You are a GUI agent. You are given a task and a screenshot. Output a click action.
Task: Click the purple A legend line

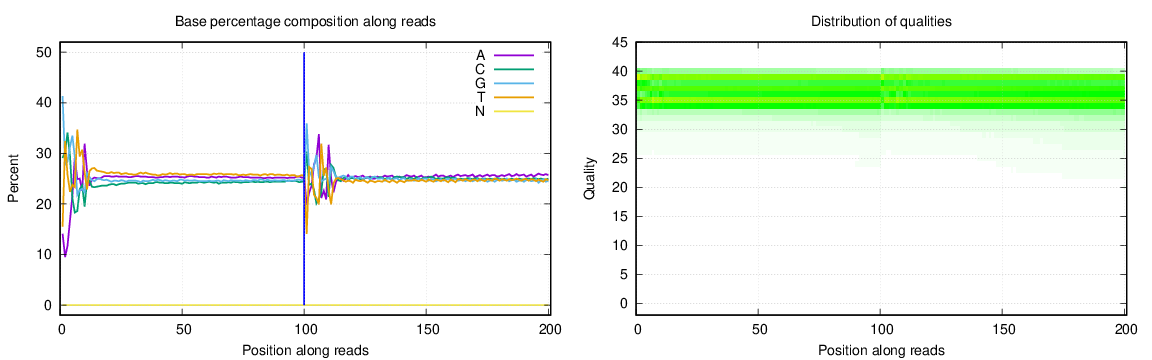(514, 55)
